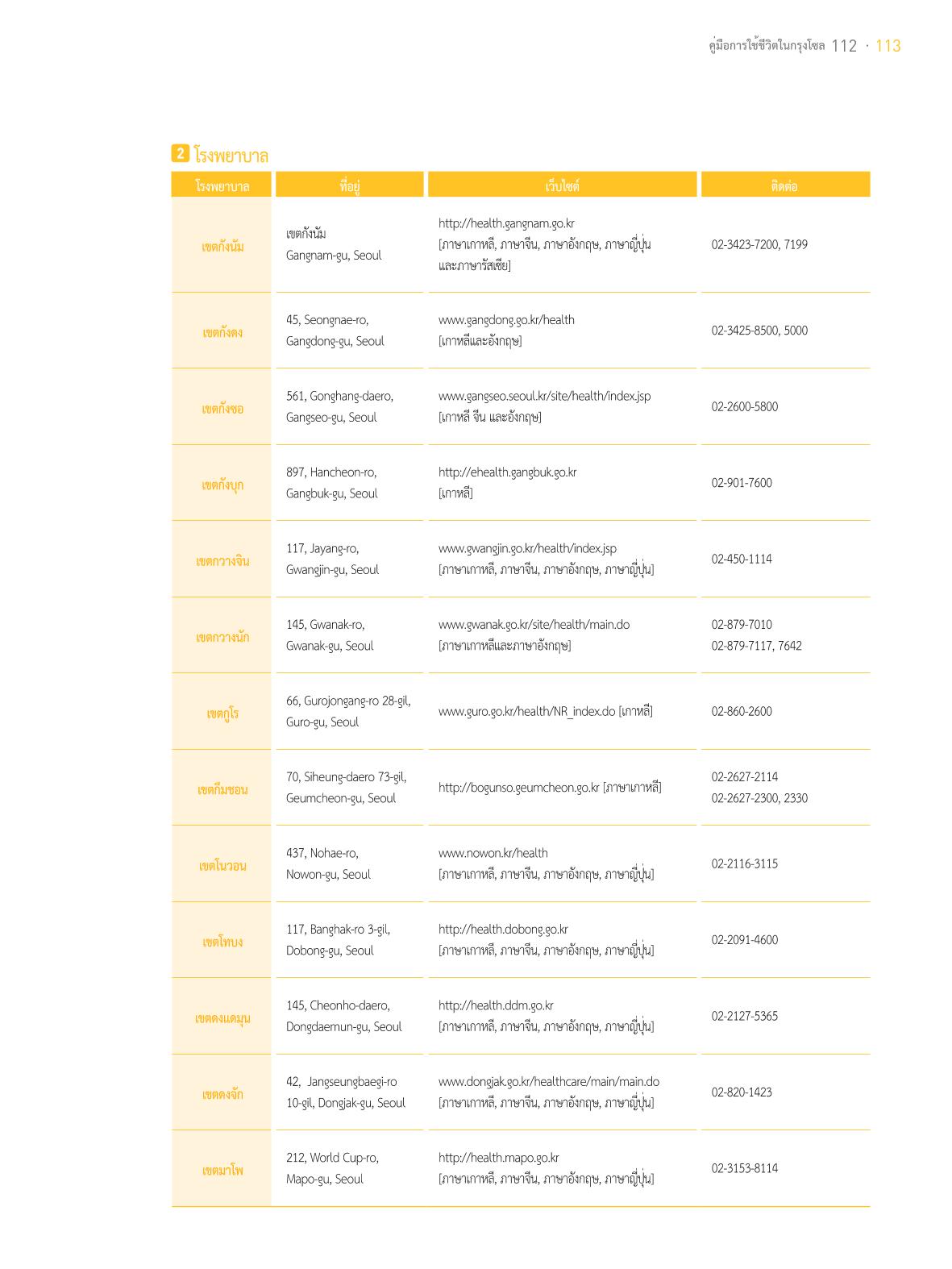Select phone number 02-3423-7200, 7199
The width and height of the screenshot is (952, 1269).
(759, 245)
